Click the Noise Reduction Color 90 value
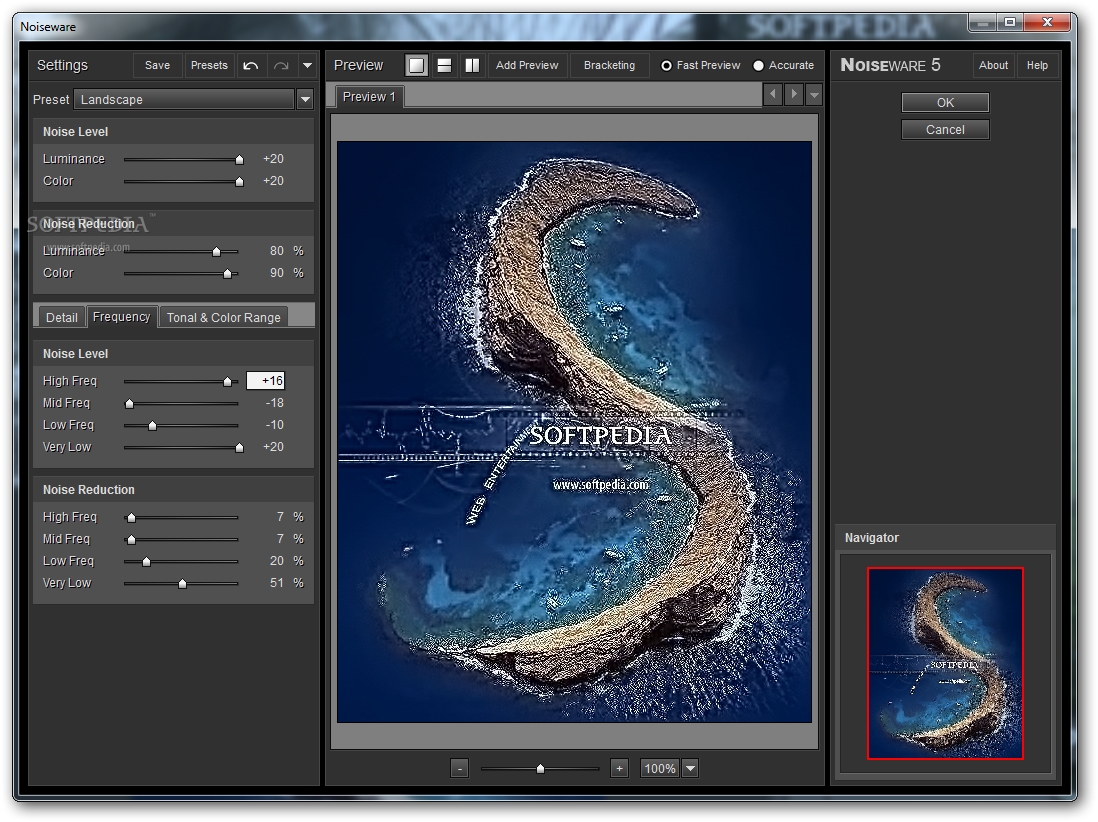Viewport: 1098px width, 822px height. (x=277, y=272)
